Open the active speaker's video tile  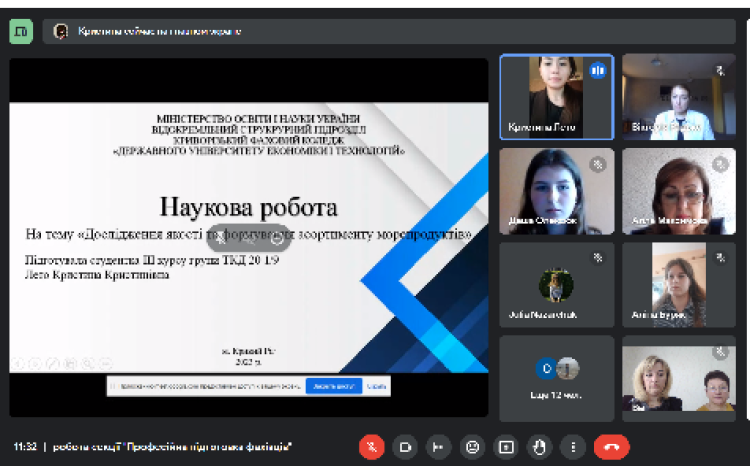click(x=556, y=95)
